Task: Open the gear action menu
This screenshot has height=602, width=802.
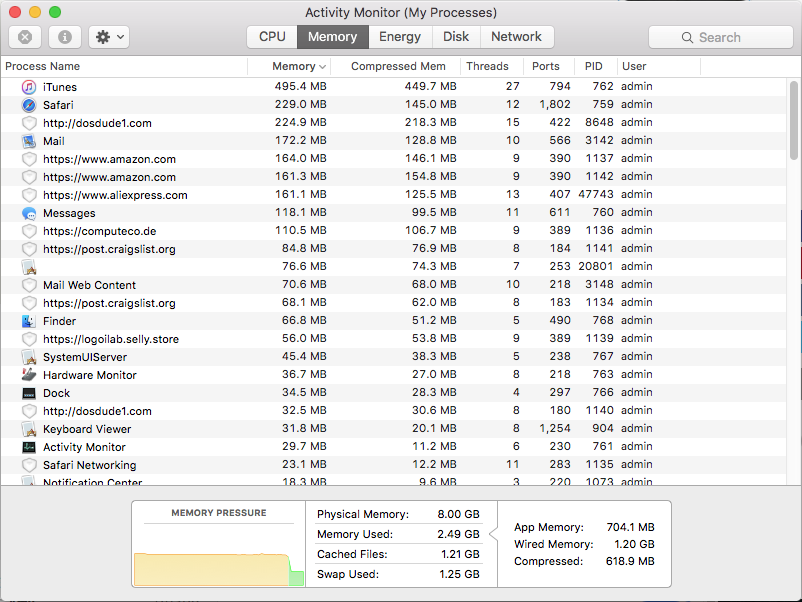Action: pos(109,37)
